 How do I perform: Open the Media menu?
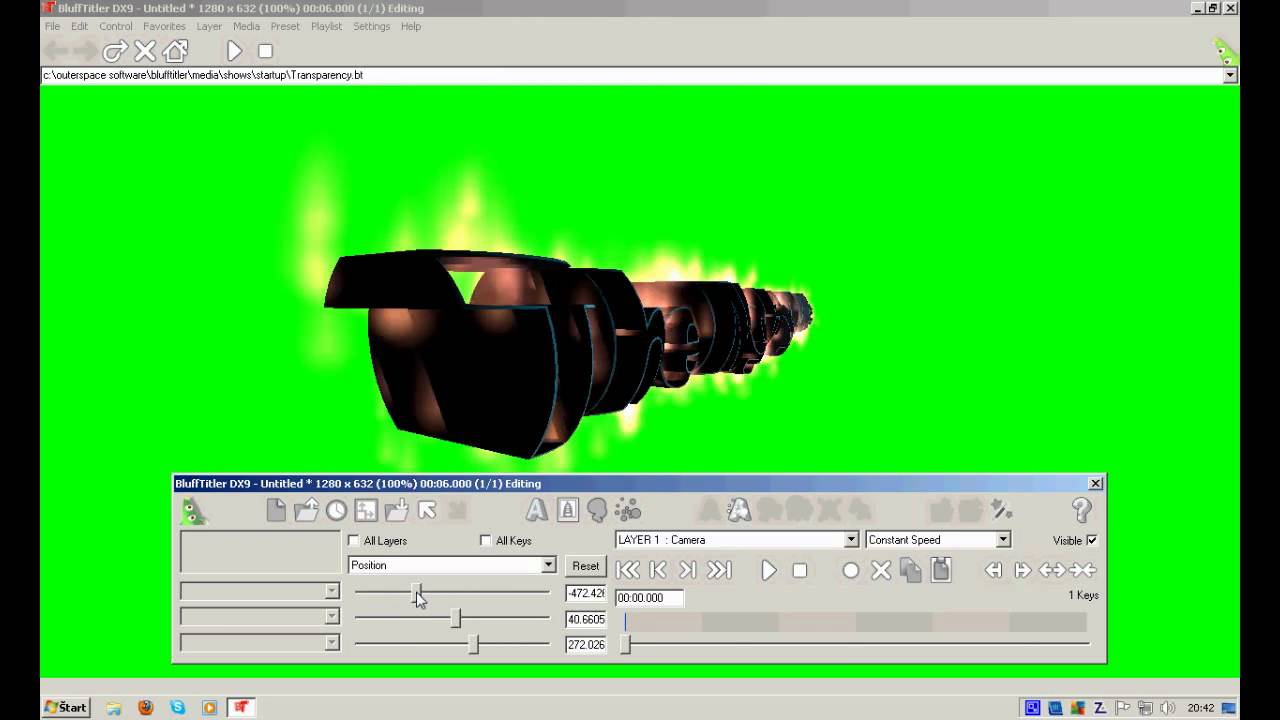click(x=246, y=26)
